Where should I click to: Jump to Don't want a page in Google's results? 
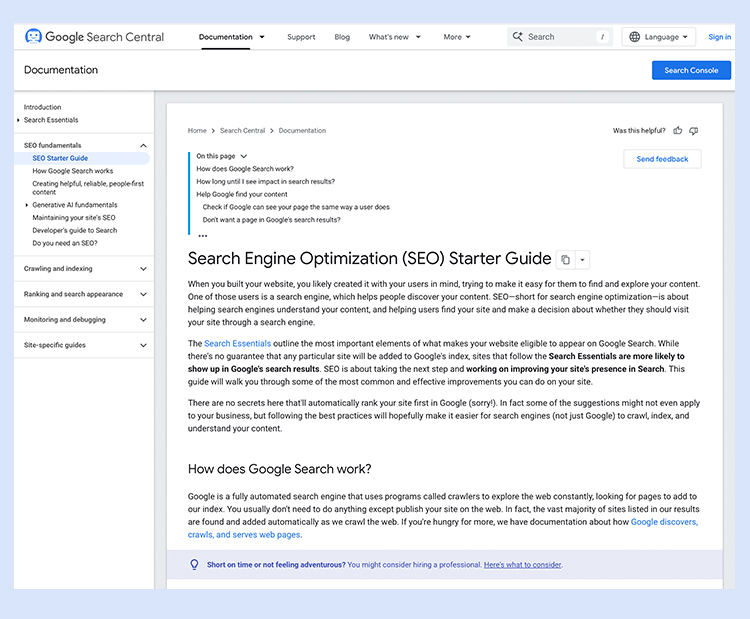[x=272, y=220]
